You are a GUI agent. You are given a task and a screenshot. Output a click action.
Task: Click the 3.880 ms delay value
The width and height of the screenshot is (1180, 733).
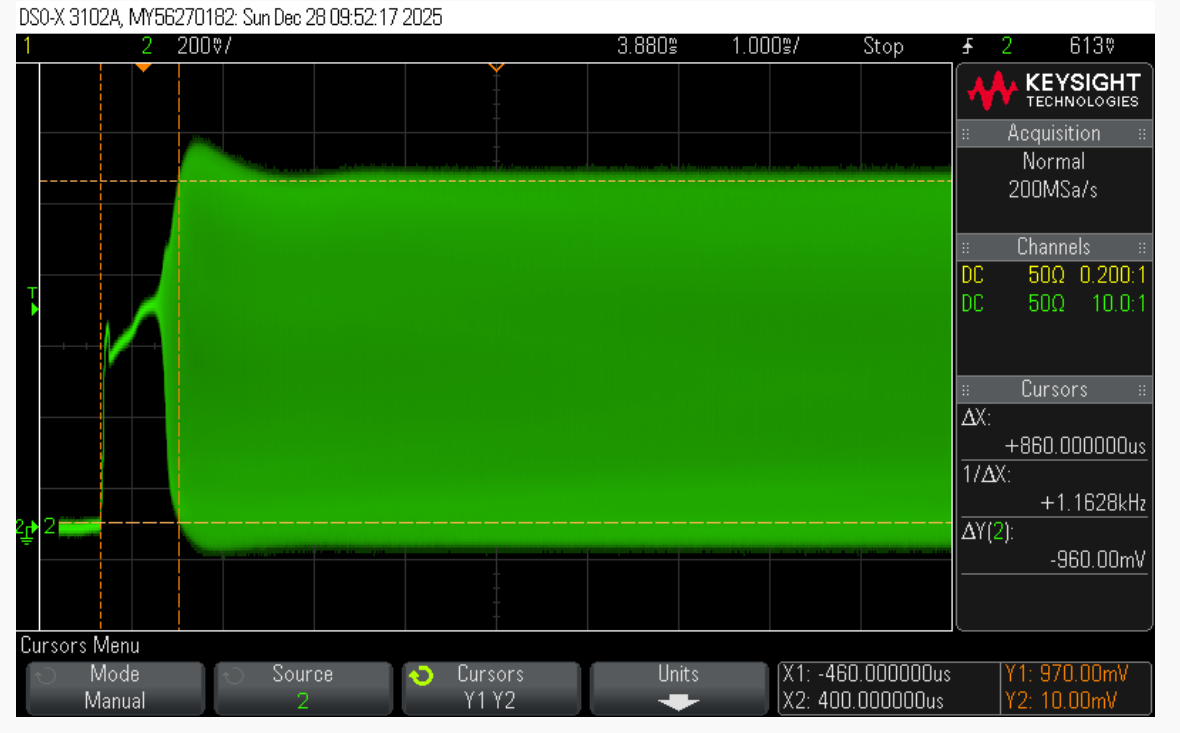coord(647,46)
